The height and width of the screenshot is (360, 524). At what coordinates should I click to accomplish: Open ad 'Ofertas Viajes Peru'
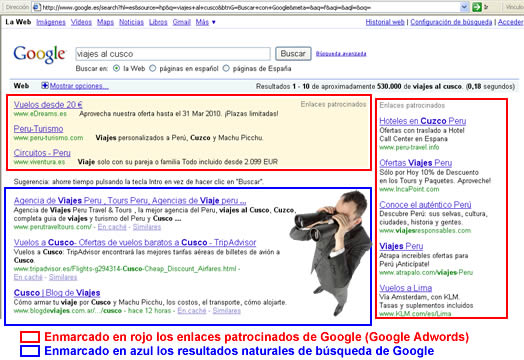point(416,163)
